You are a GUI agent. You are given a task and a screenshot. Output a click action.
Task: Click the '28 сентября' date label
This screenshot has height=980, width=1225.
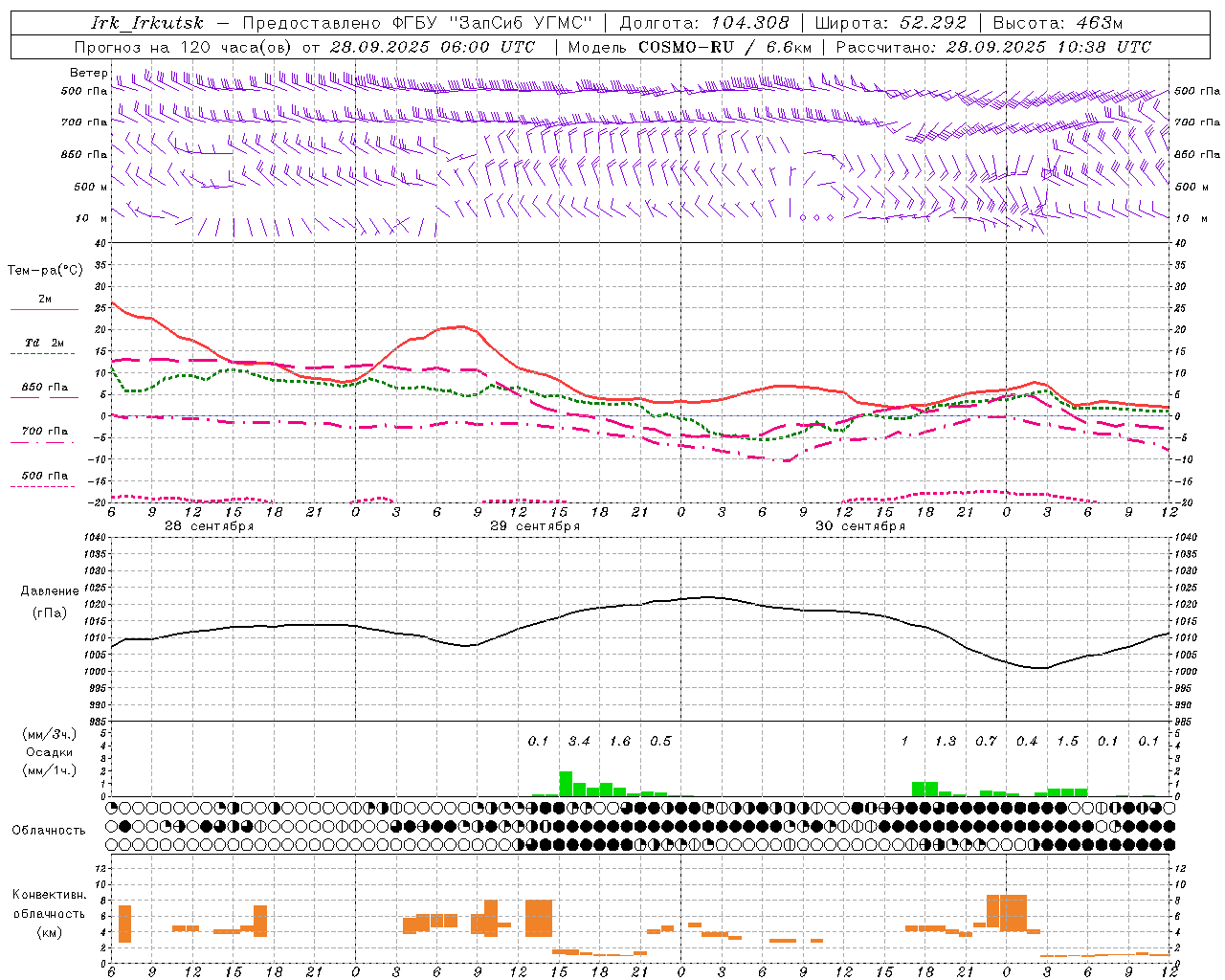click(210, 526)
